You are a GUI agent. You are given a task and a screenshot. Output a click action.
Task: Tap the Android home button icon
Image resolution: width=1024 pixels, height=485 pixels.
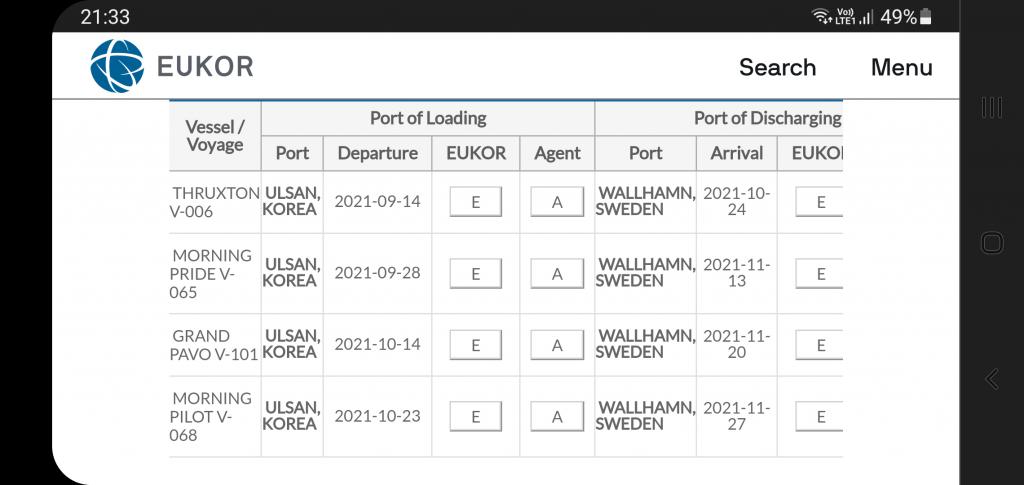tap(992, 243)
